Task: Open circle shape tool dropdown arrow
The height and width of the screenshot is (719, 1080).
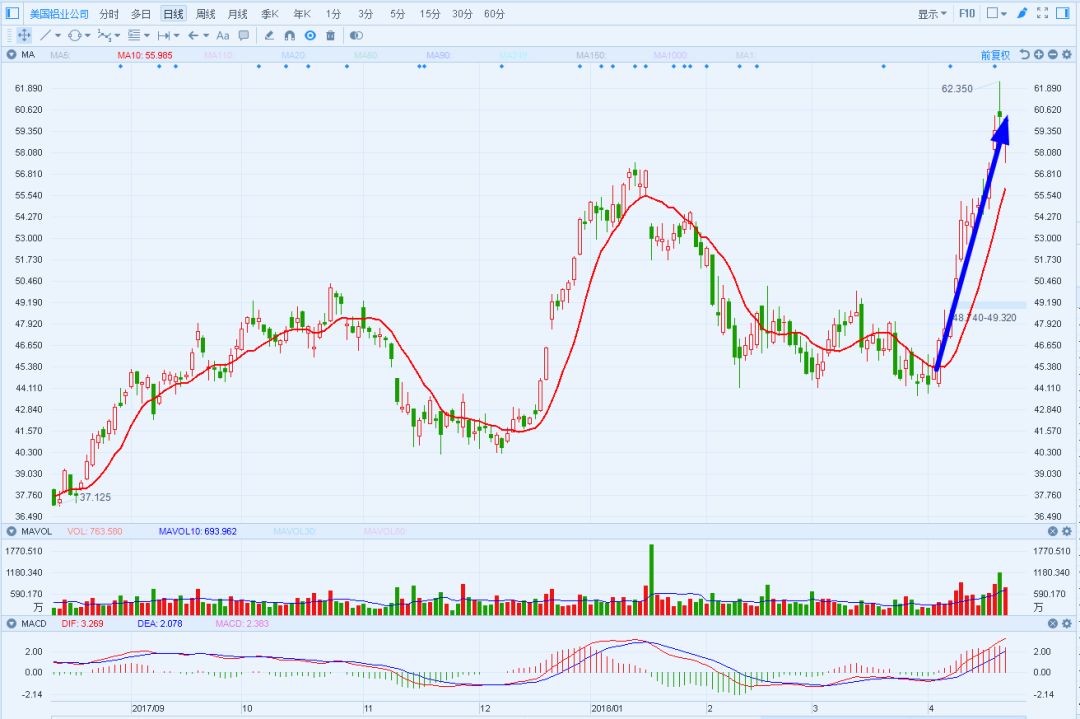Action: coord(87,36)
